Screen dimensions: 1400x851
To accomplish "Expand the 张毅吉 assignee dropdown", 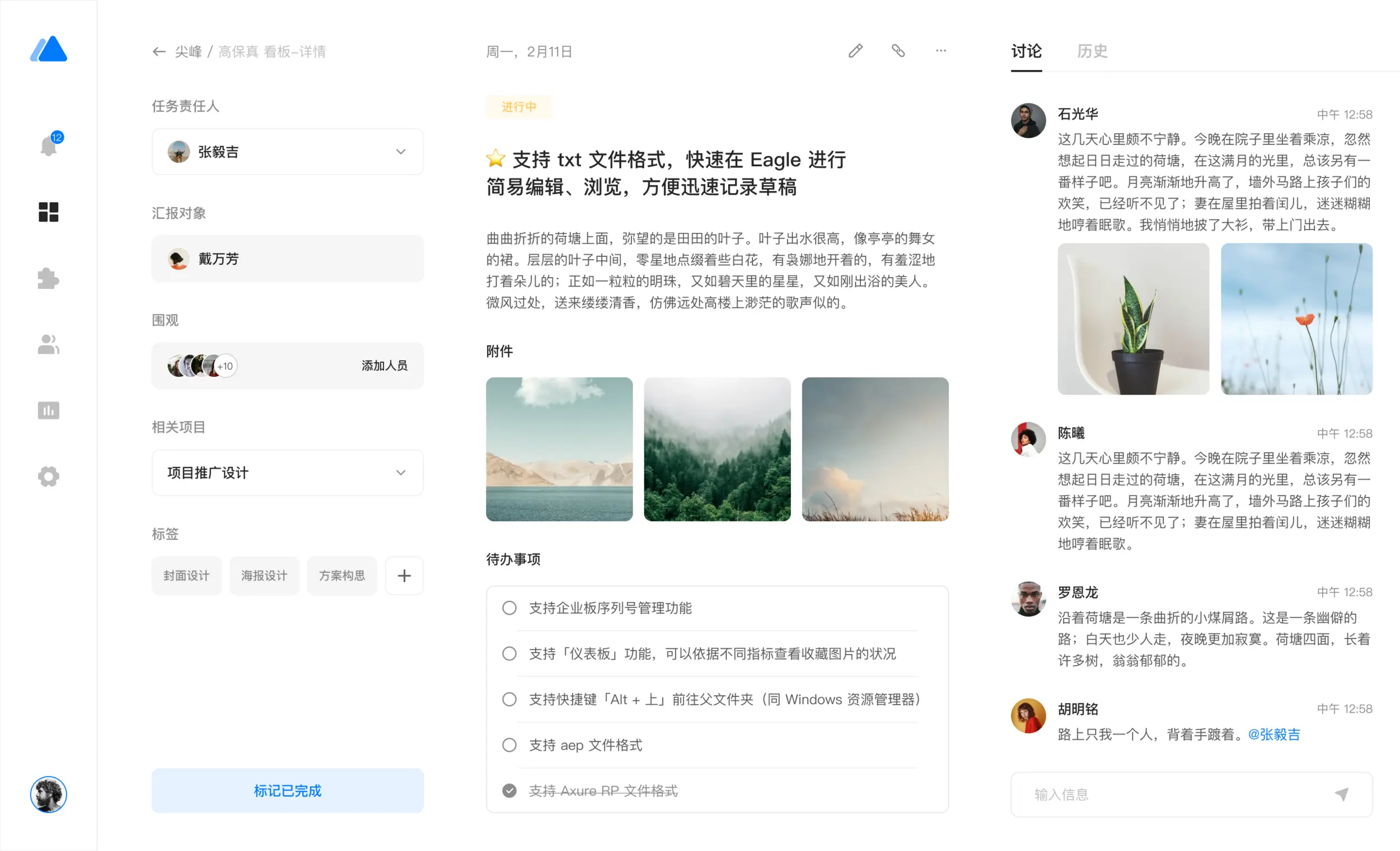I will click(x=401, y=152).
